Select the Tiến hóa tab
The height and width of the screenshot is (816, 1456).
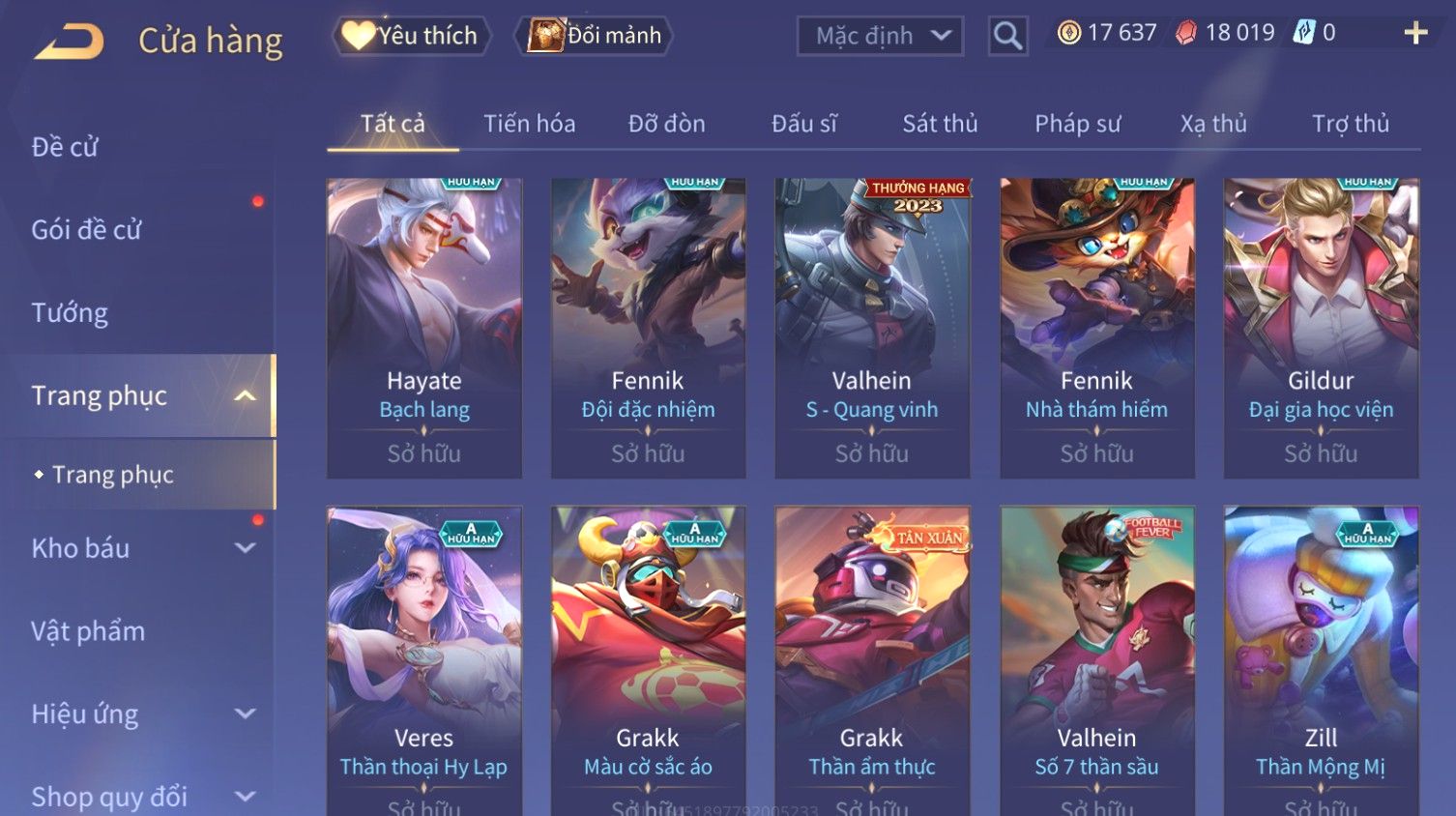coord(529,124)
